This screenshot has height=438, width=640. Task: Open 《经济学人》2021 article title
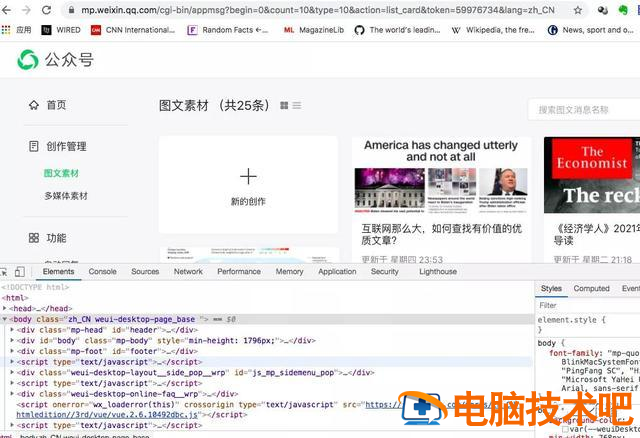pyautogui.click(x=596, y=234)
